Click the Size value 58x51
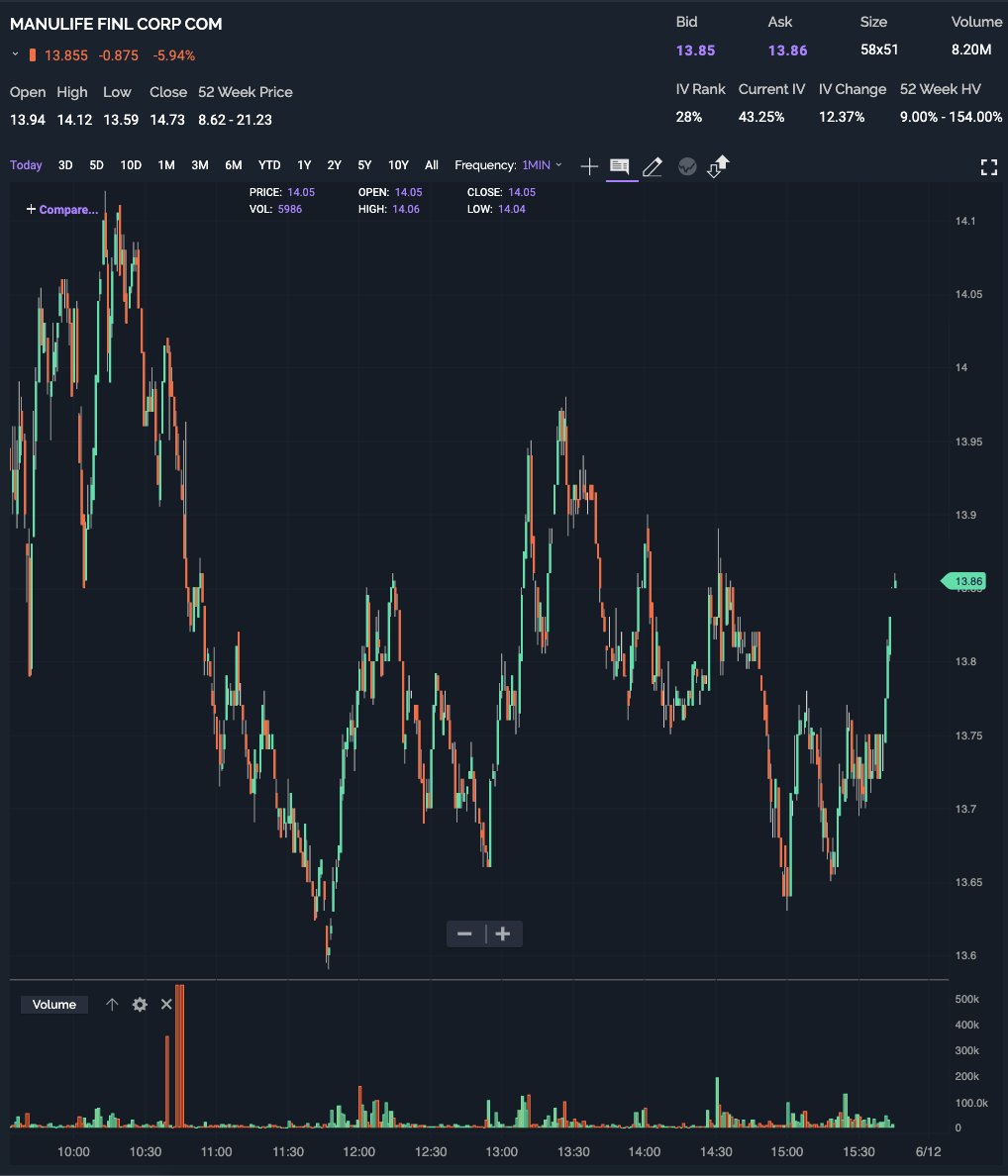 (x=879, y=49)
